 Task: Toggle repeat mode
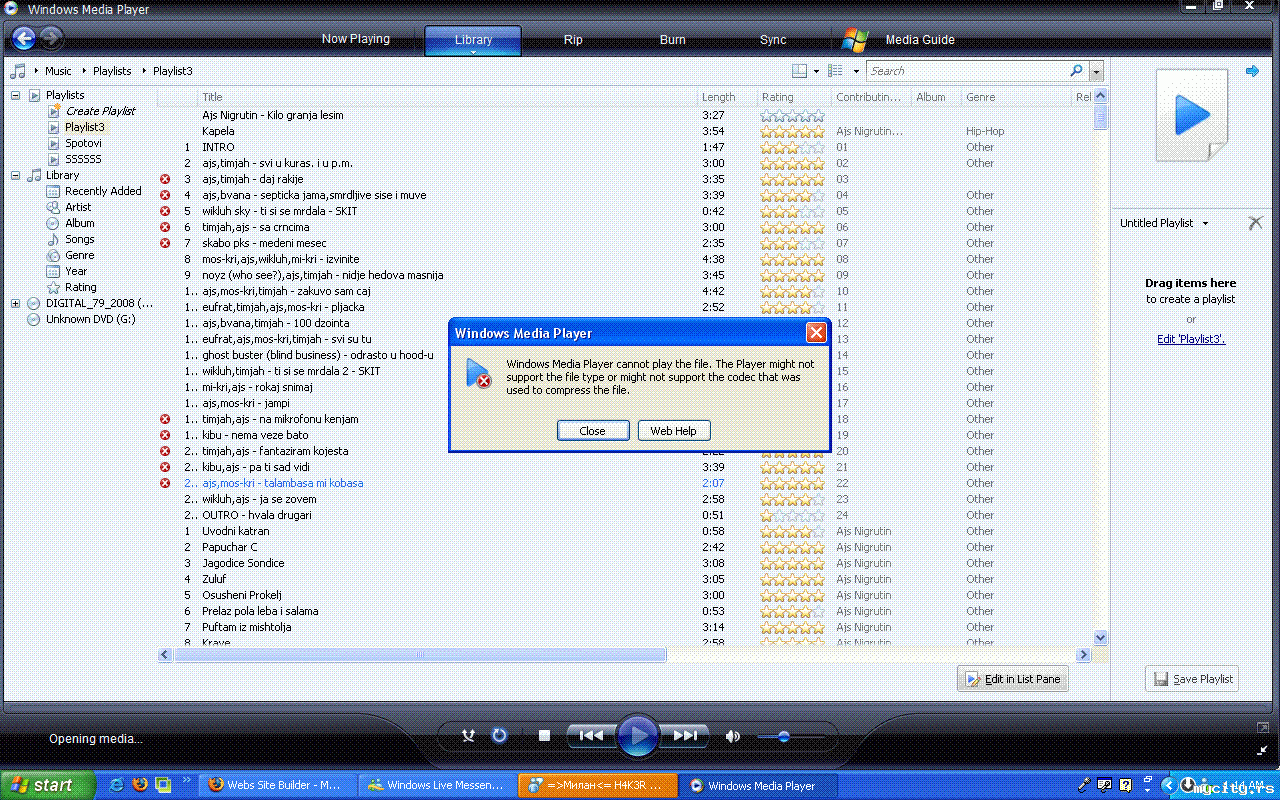[x=500, y=736]
